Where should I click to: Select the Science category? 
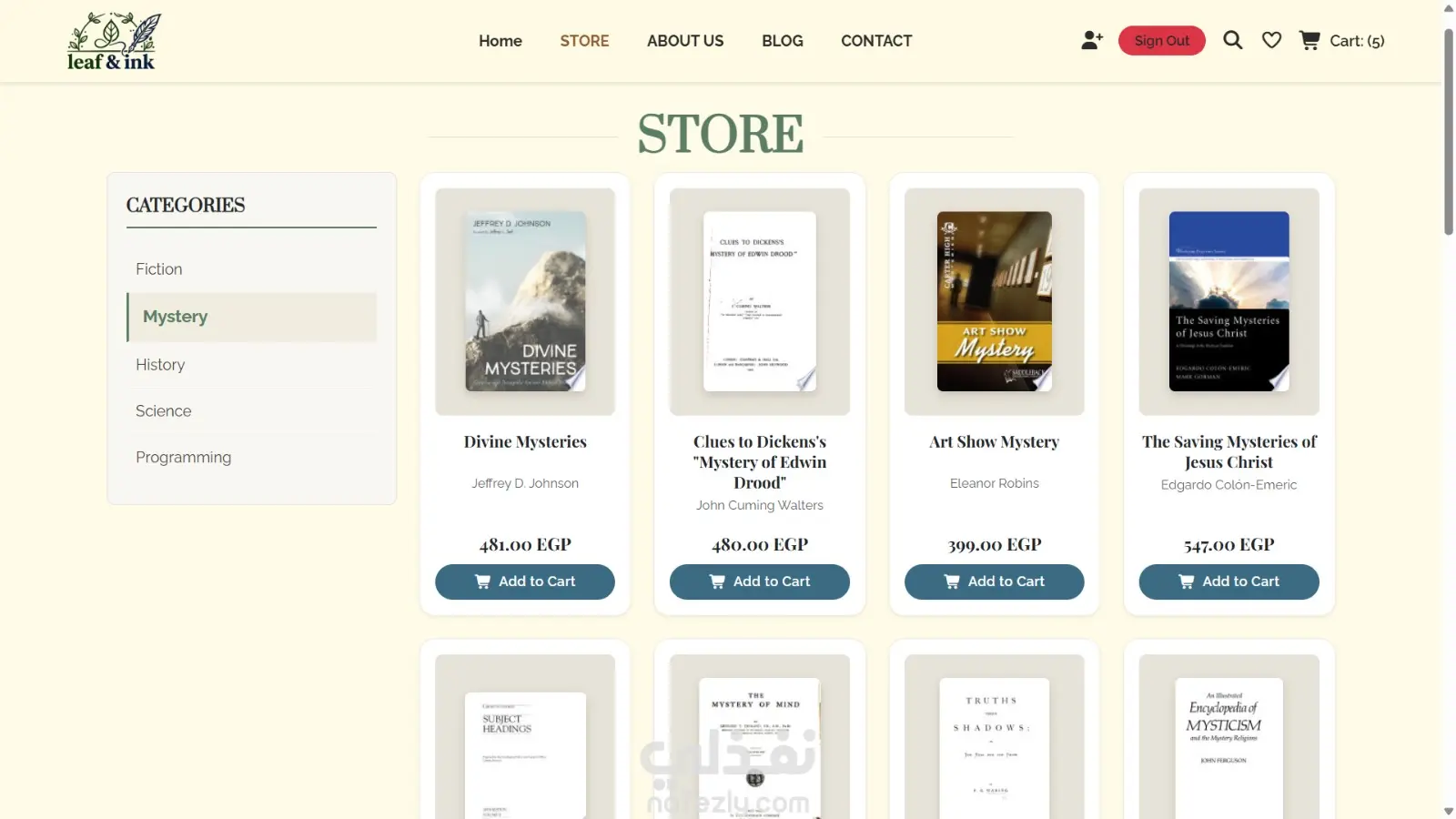[x=251, y=411]
